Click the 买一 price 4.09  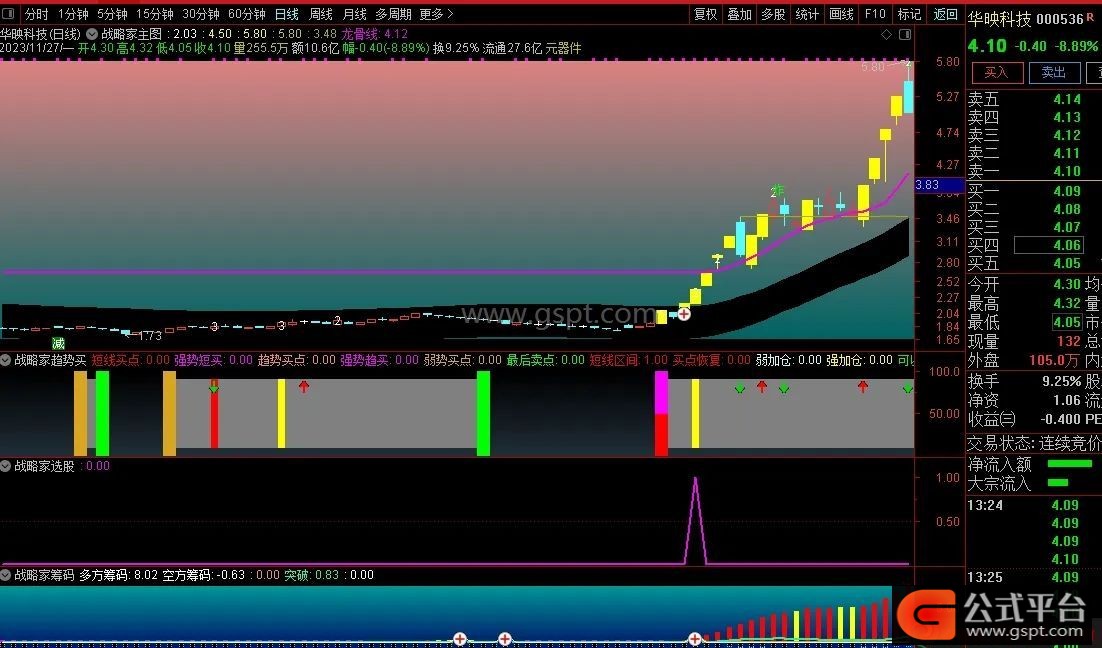[x=1067, y=190]
